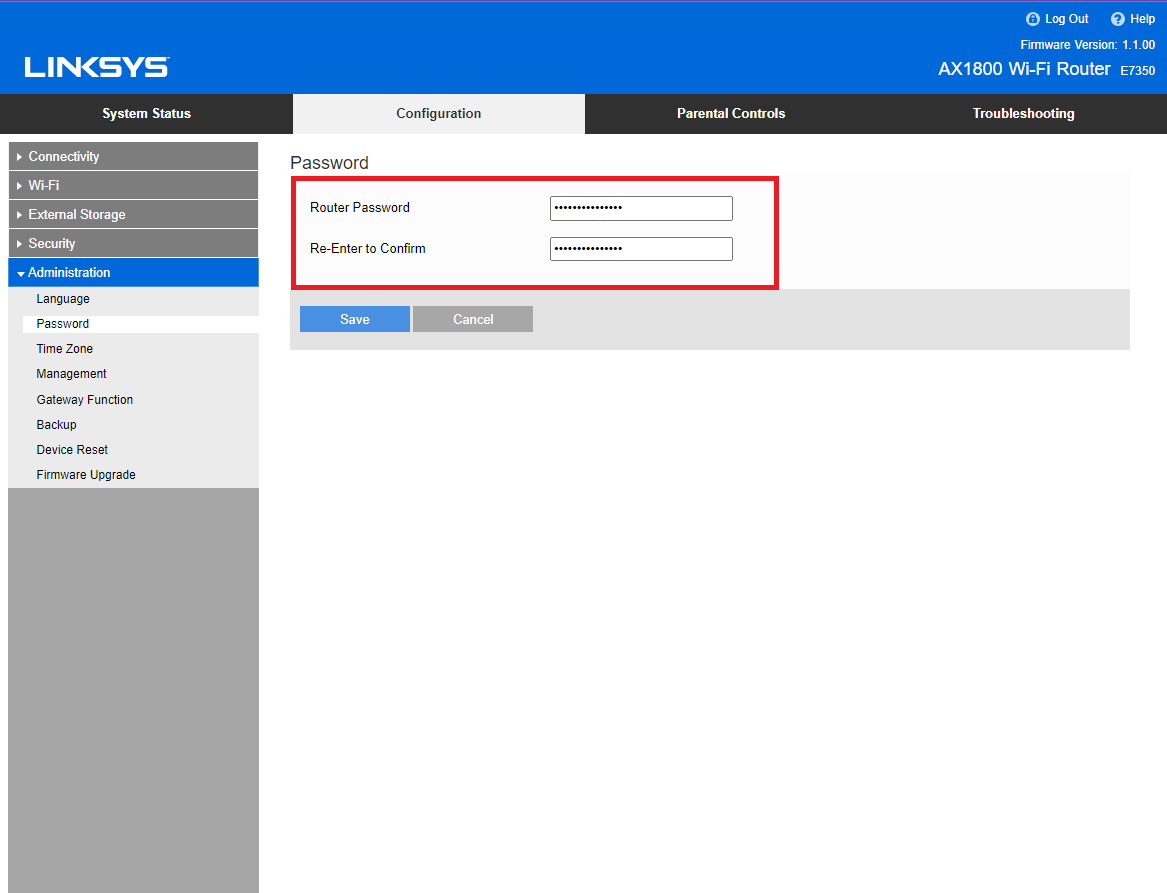Click the Re-Enter to Confirm label

click(x=368, y=249)
